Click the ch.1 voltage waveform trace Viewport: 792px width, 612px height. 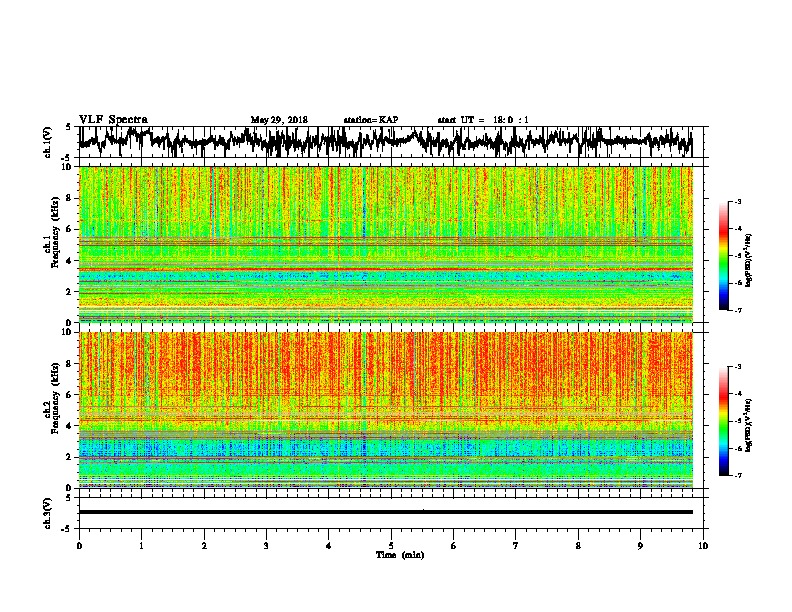(385, 141)
